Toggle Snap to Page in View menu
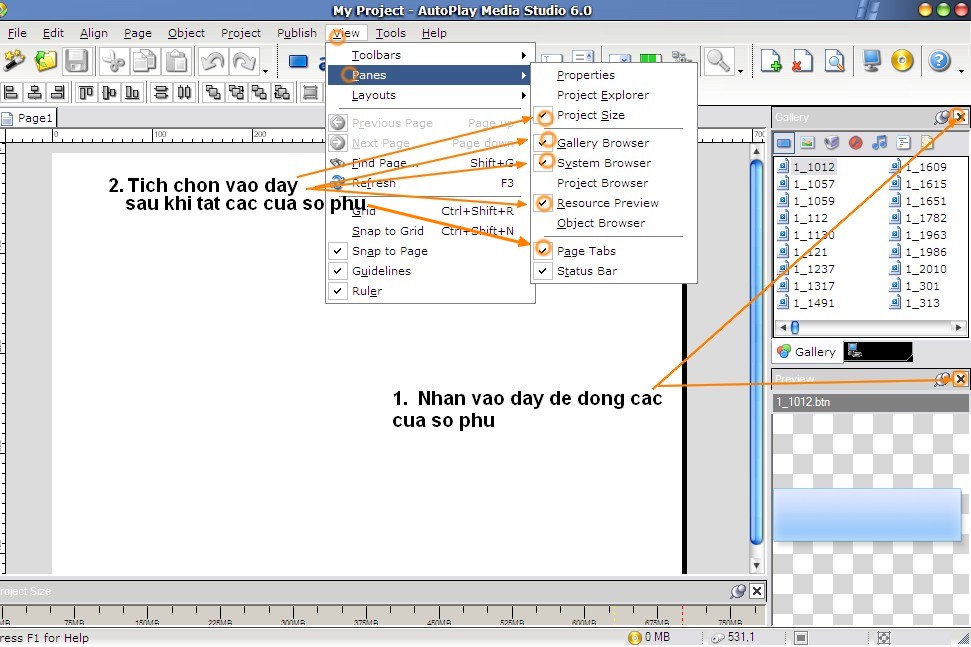 (x=390, y=251)
